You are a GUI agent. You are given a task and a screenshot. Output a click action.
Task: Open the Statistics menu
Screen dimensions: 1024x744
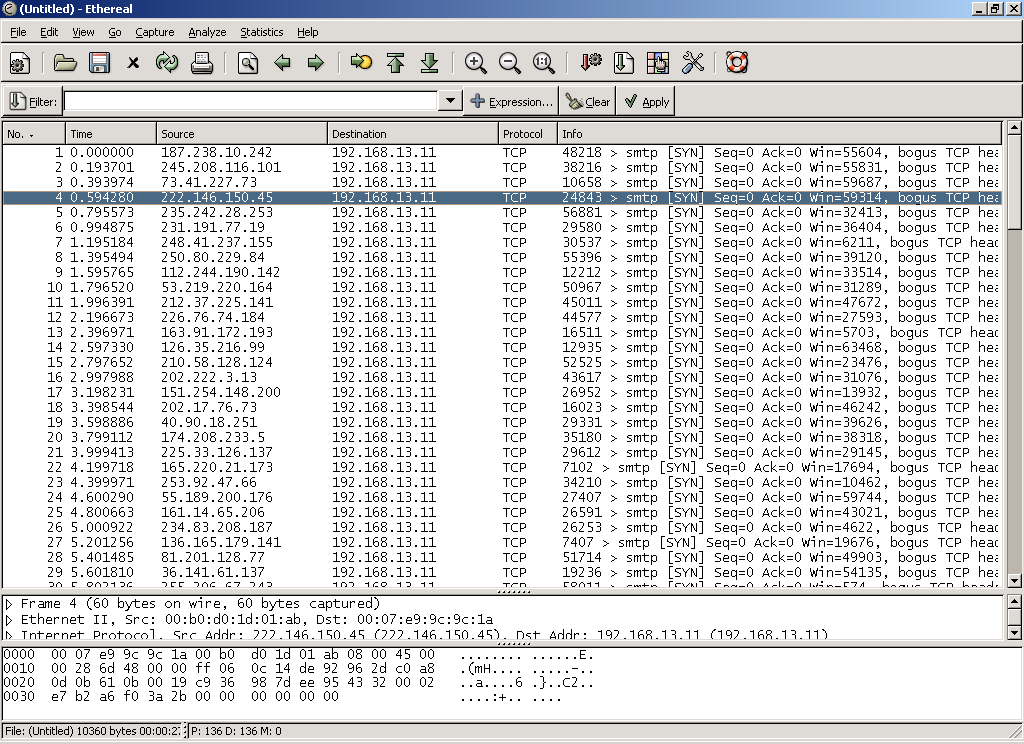261,32
